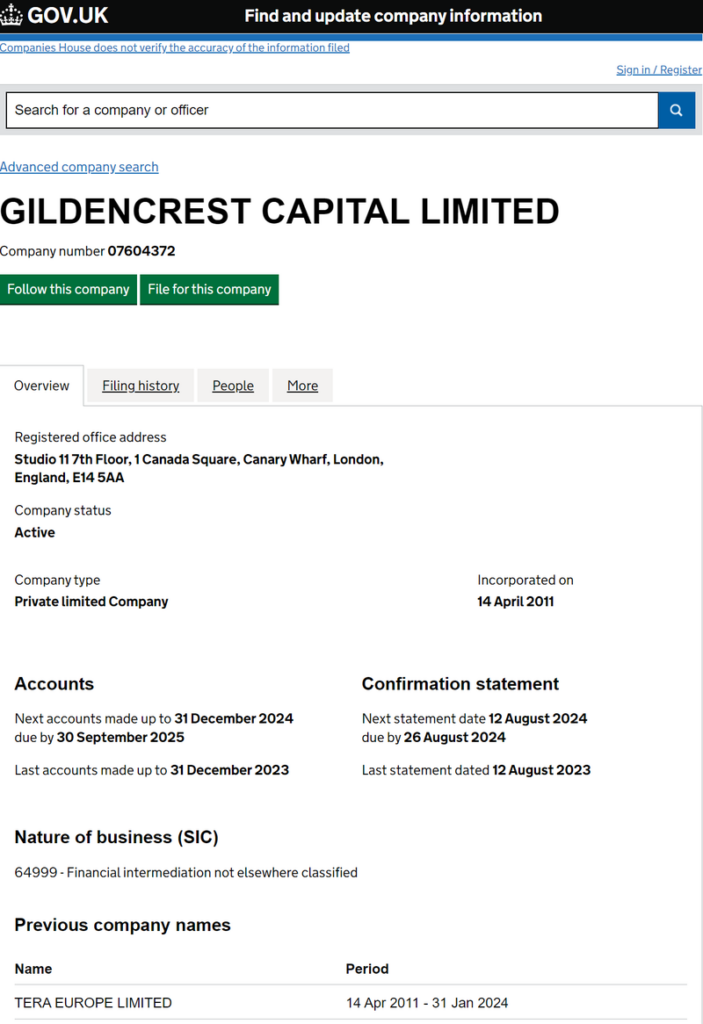This screenshot has height=1024, width=703.
Task: Open the Sign in / Register link
Action: point(659,70)
